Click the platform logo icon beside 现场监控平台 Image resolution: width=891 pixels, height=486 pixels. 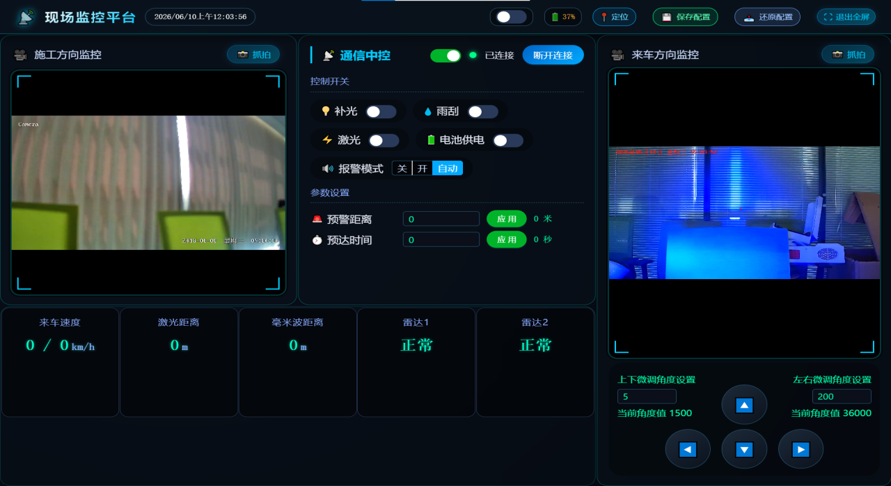coord(26,17)
